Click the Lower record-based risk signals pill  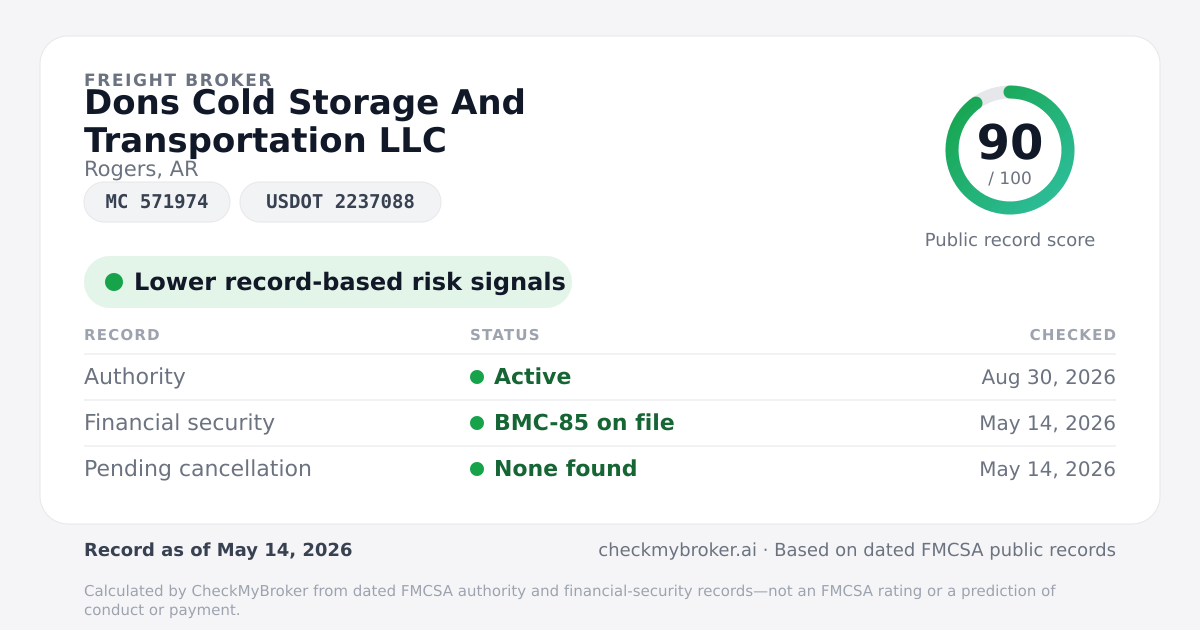pos(328,282)
